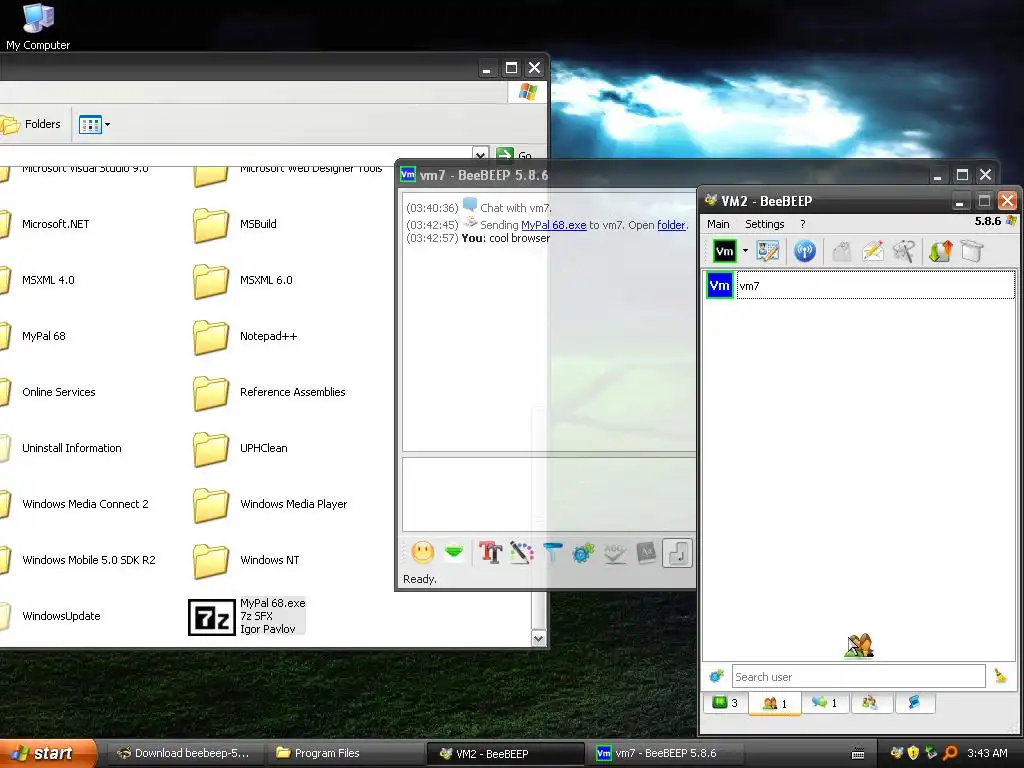Click the vm7 blue Vm avatar
Image resolution: width=1024 pixels, height=768 pixels.
coord(720,285)
